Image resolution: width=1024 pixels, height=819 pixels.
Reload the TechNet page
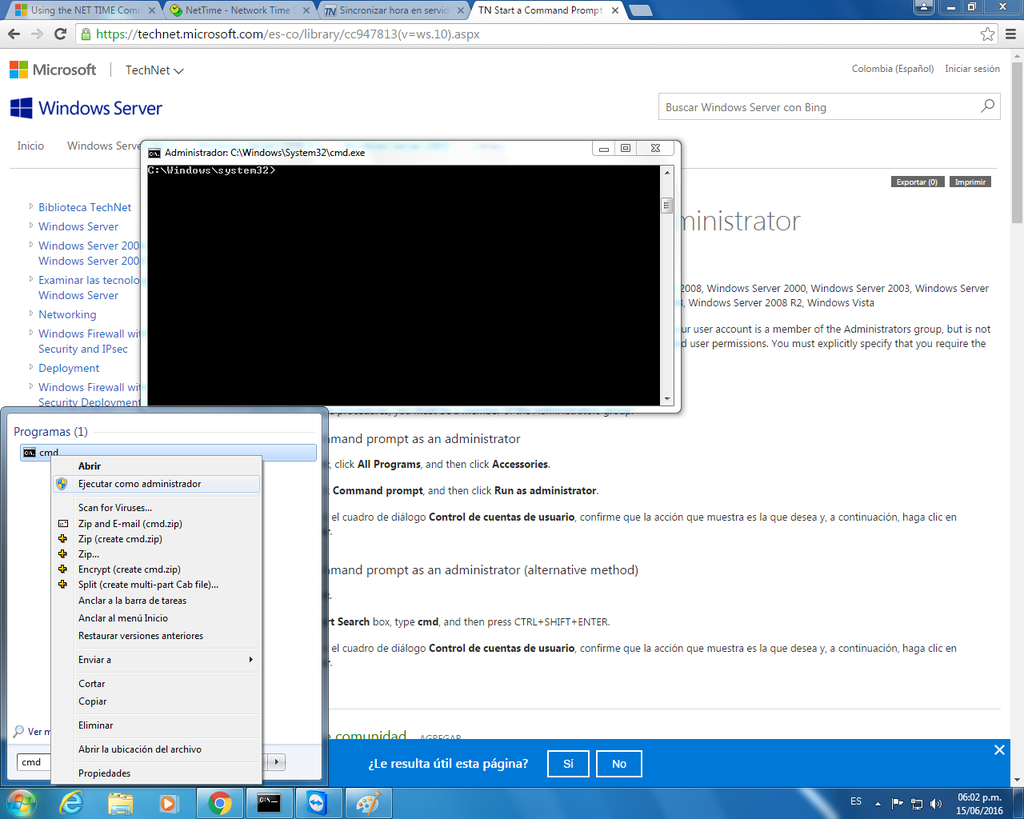60,34
